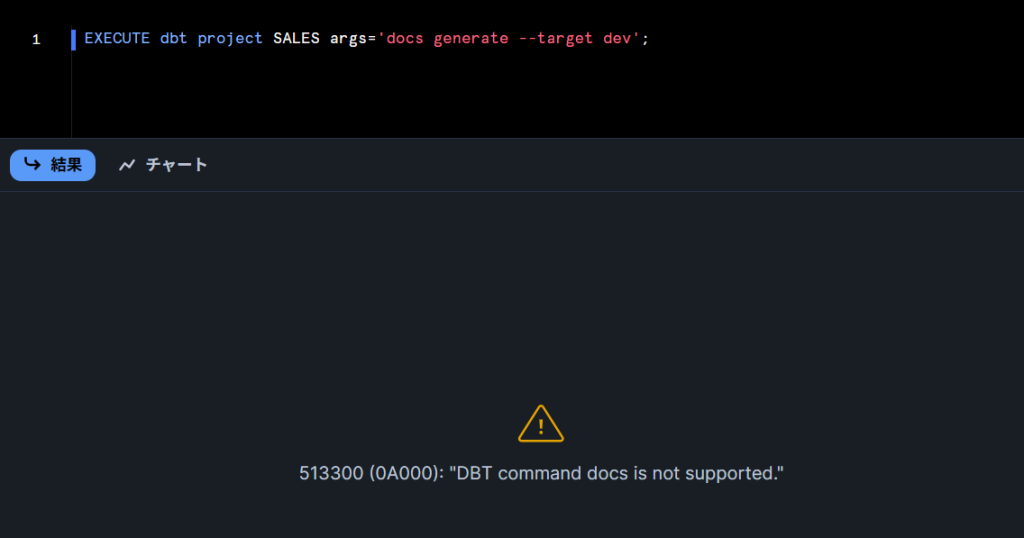This screenshot has width=1024, height=538.
Task: Open the チャート chart tab
Action: click(x=163, y=165)
